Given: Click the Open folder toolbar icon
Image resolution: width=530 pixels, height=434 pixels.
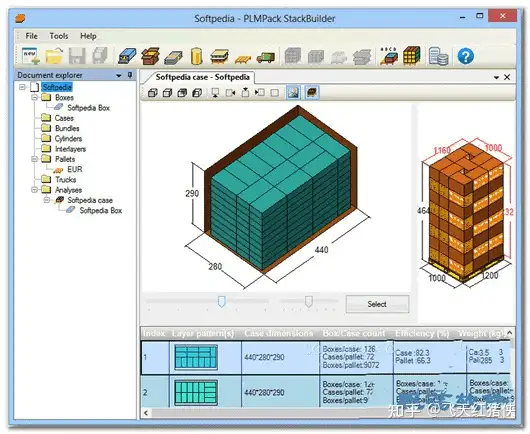Looking at the screenshot, I should pos(54,56).
